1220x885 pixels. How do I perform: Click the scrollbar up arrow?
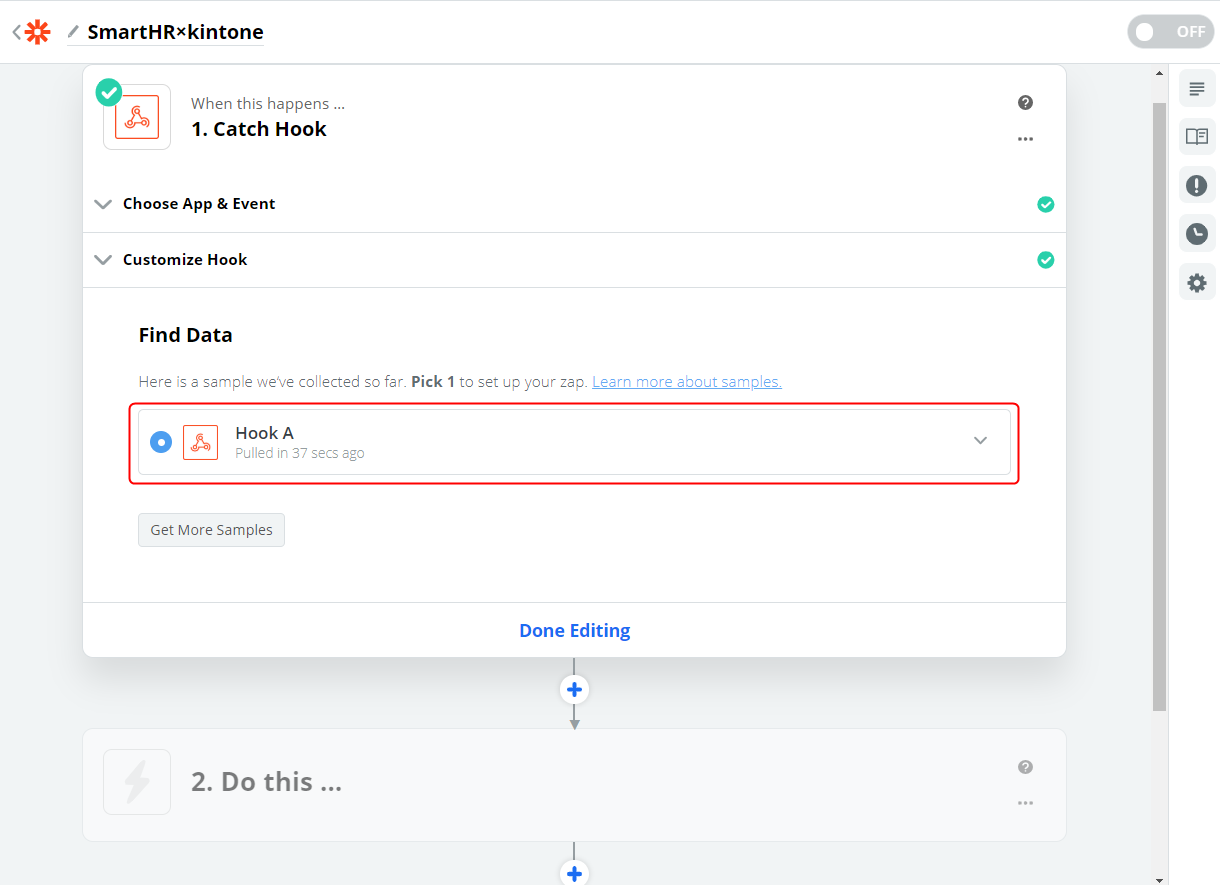point(1159,73)
